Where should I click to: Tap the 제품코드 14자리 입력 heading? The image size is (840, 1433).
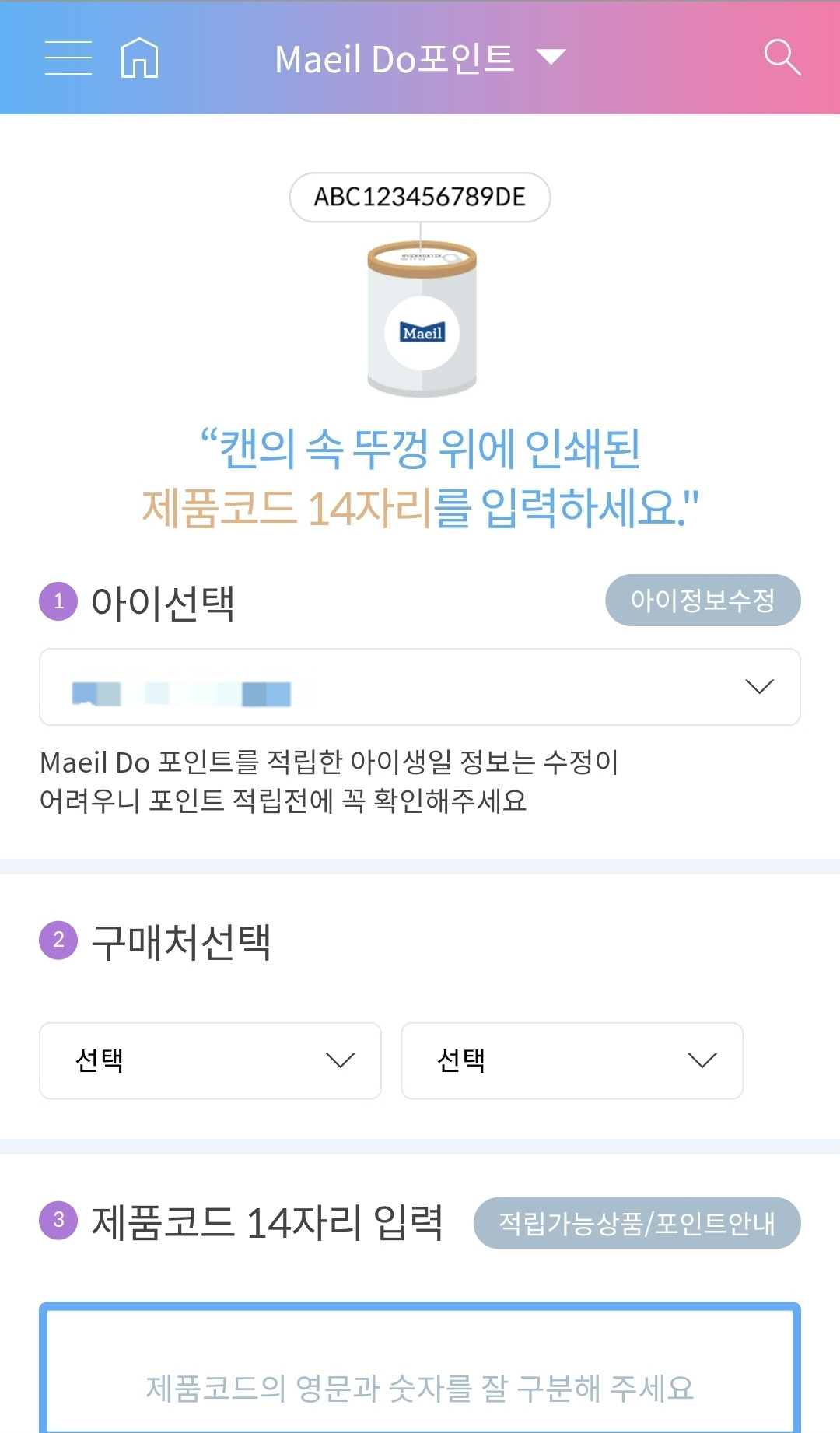[267, 1222]
